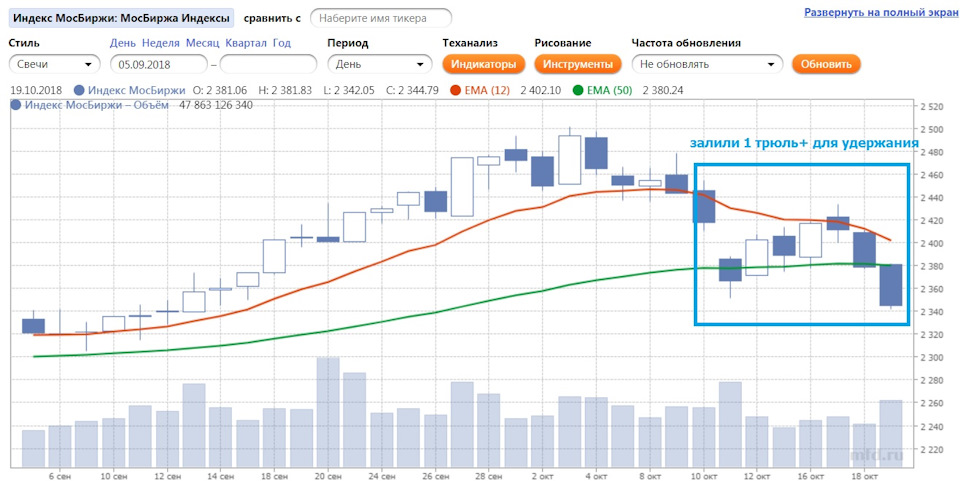Click the date '19.10.2018' in the legend
The width and height of the screenshot is (960, 481).
pyautogui.click(x=36, y=91)
